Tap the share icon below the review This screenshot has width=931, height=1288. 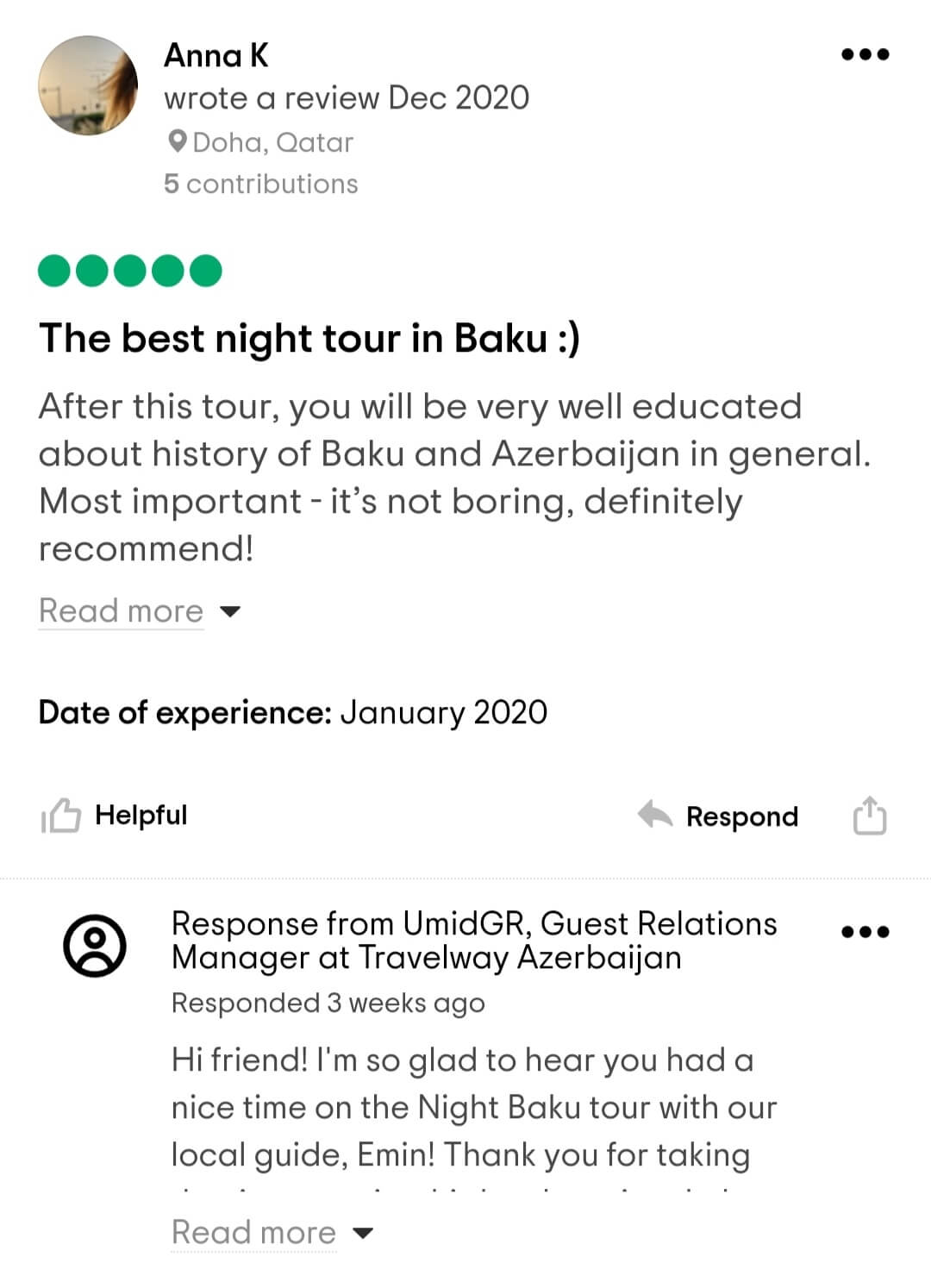(x=869, y=816)
